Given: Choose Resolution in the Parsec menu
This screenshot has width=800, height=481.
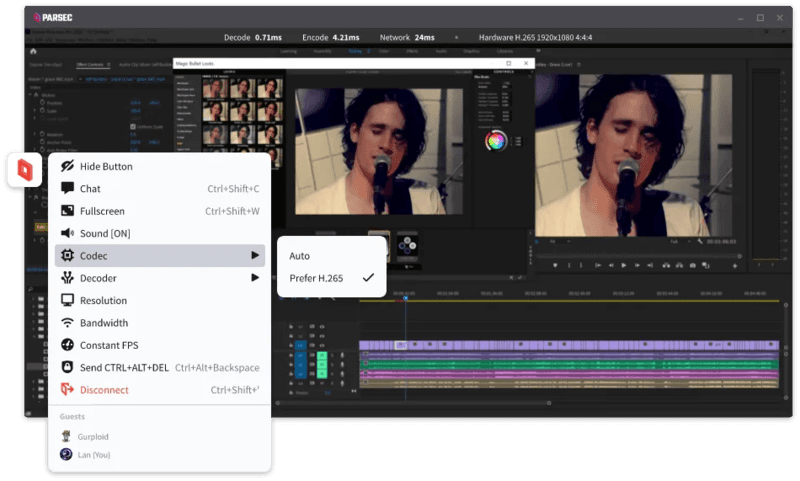Looking at the screenshot, I should pos(160,300).
